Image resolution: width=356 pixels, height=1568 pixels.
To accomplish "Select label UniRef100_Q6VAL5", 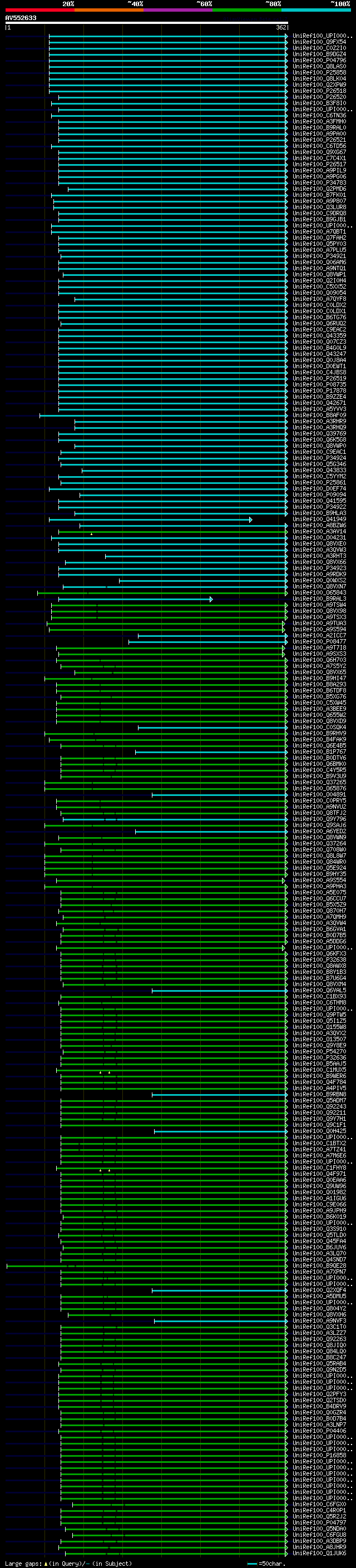I will point(319,991).
